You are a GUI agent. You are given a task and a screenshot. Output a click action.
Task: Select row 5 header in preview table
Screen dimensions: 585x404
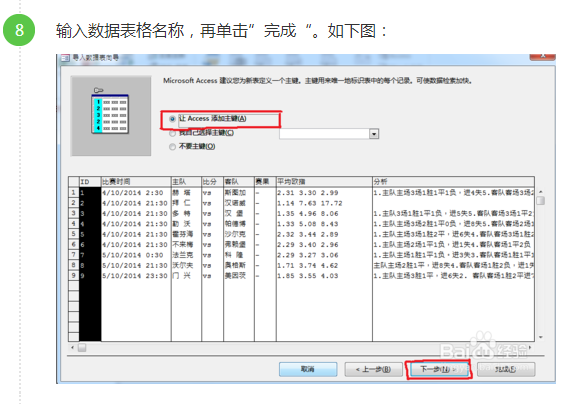[x=73, y=234]
